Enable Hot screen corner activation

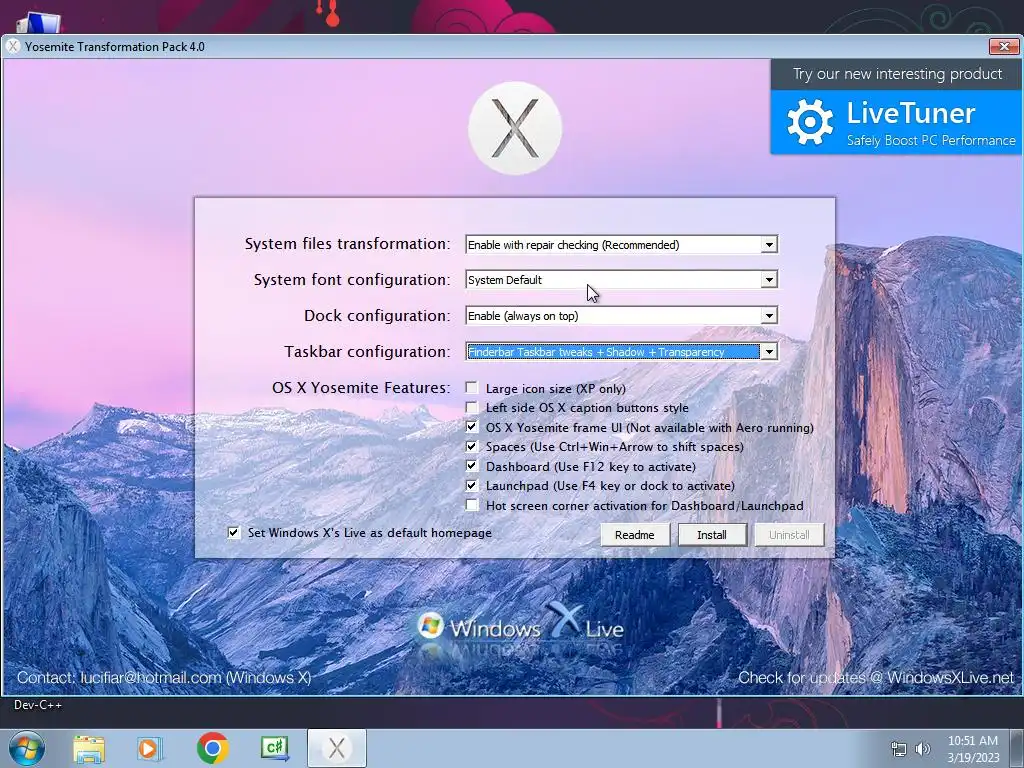[x=472, y=505]
